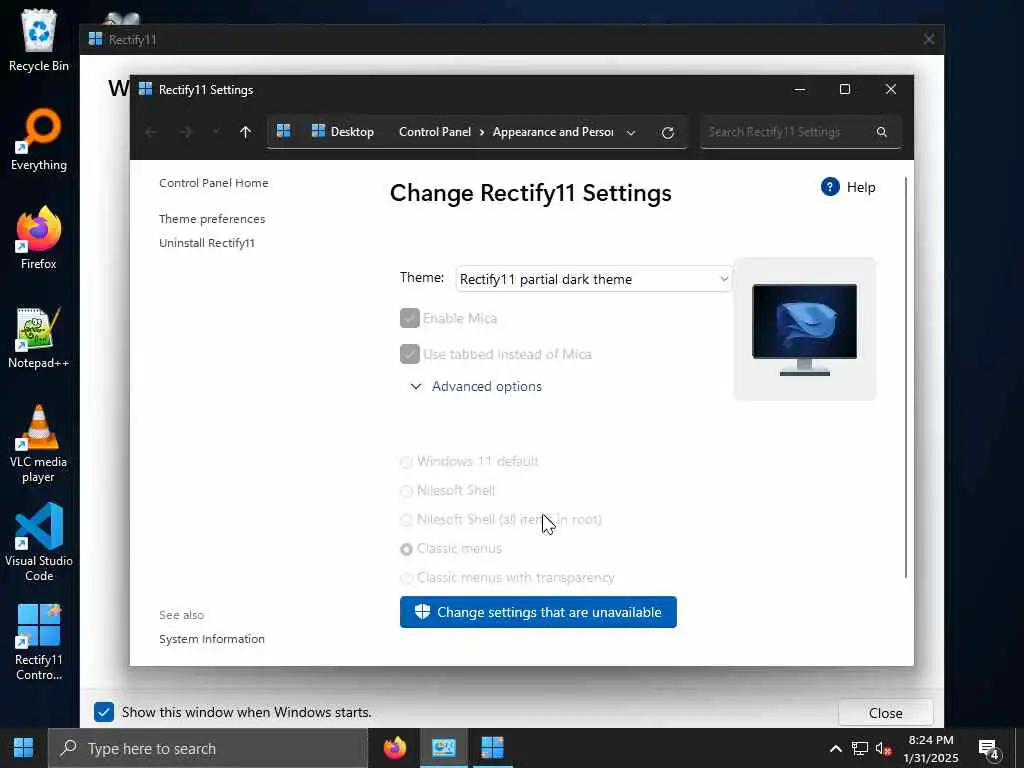Open the network icon in the system tray

[859, 748]
